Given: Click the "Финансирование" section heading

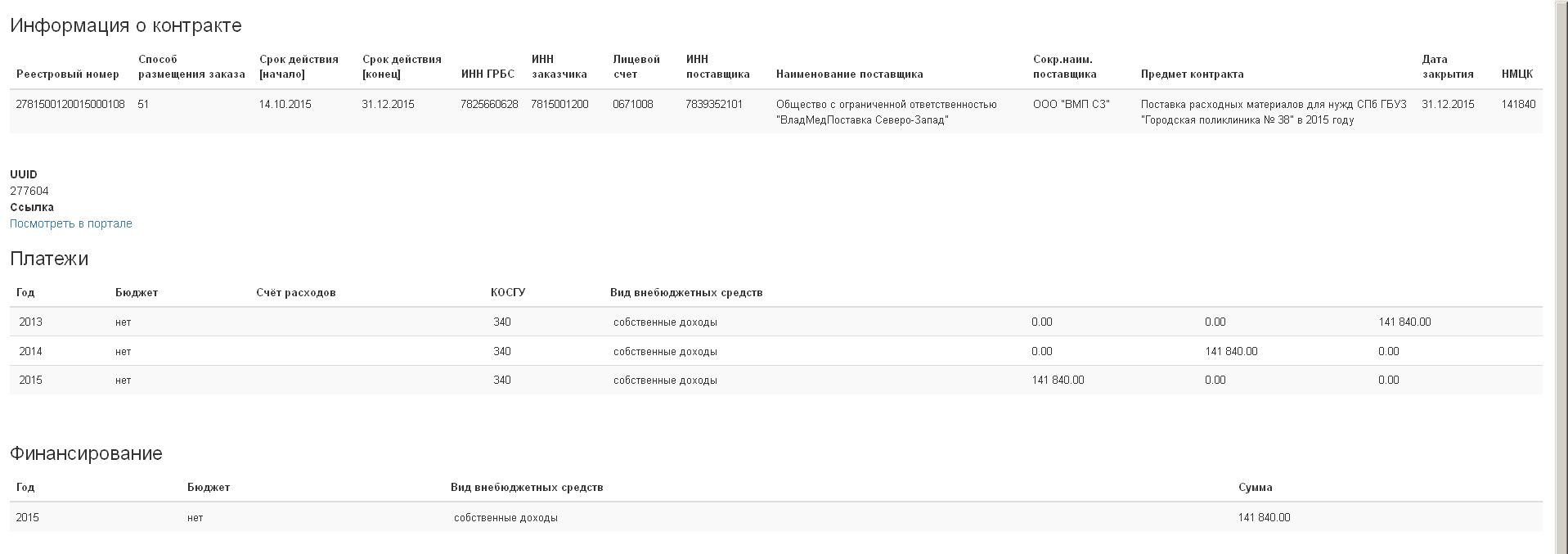Looking at the screenshot, I should [86, 453].
